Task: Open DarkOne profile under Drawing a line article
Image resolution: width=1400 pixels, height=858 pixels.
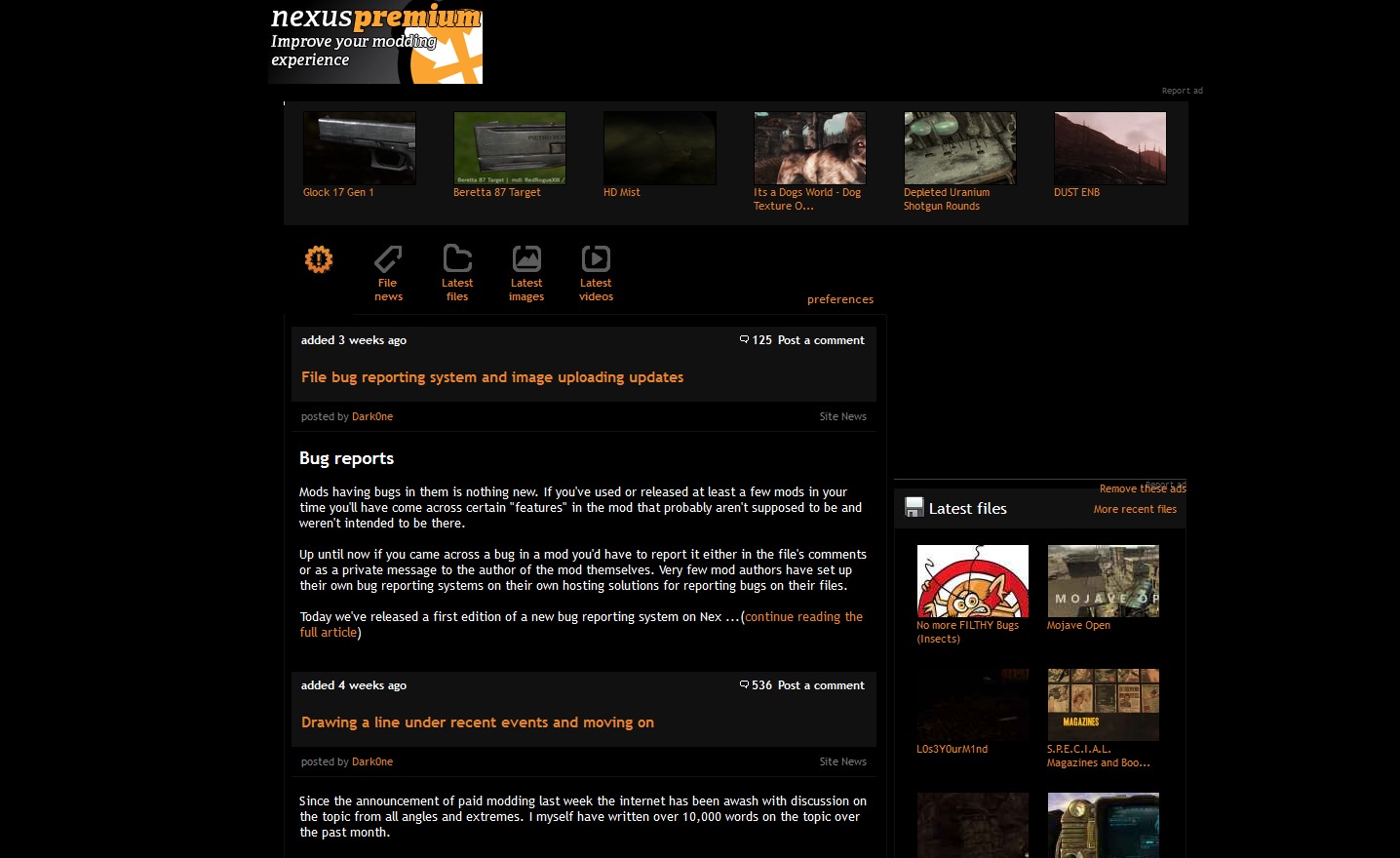Action: pos(372,761)
